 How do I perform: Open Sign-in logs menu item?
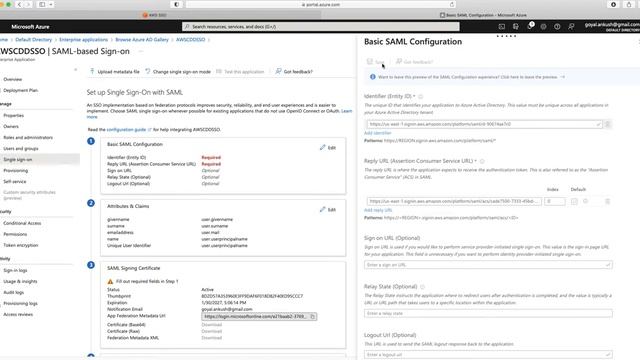pyautogui.click(x=15, y=271)
